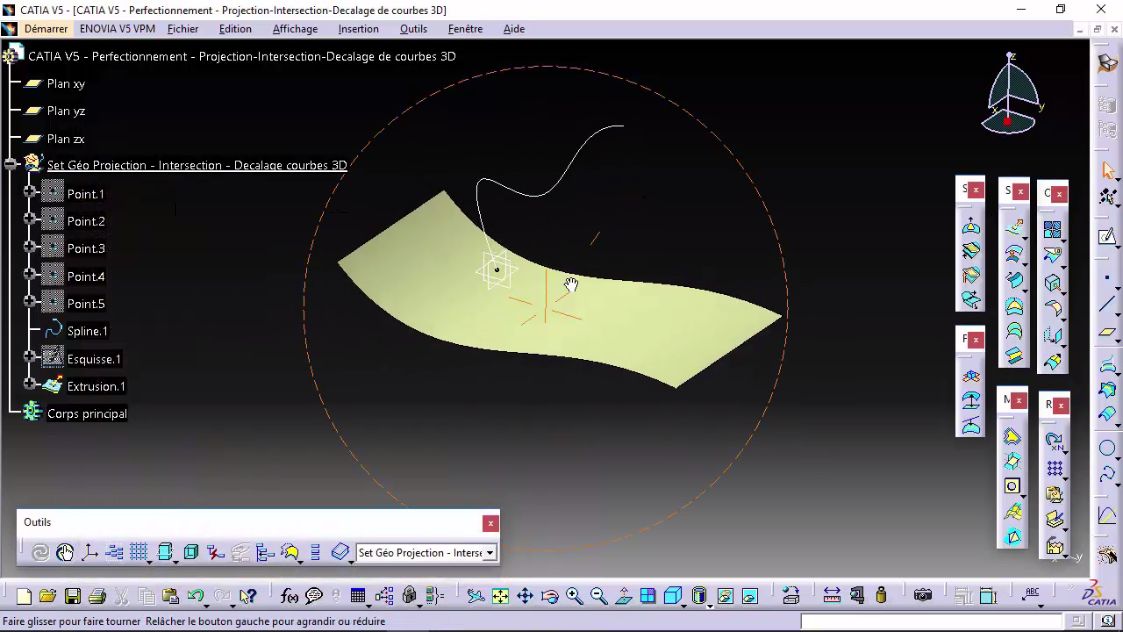Open the Measure Between tool

point(832,595)
